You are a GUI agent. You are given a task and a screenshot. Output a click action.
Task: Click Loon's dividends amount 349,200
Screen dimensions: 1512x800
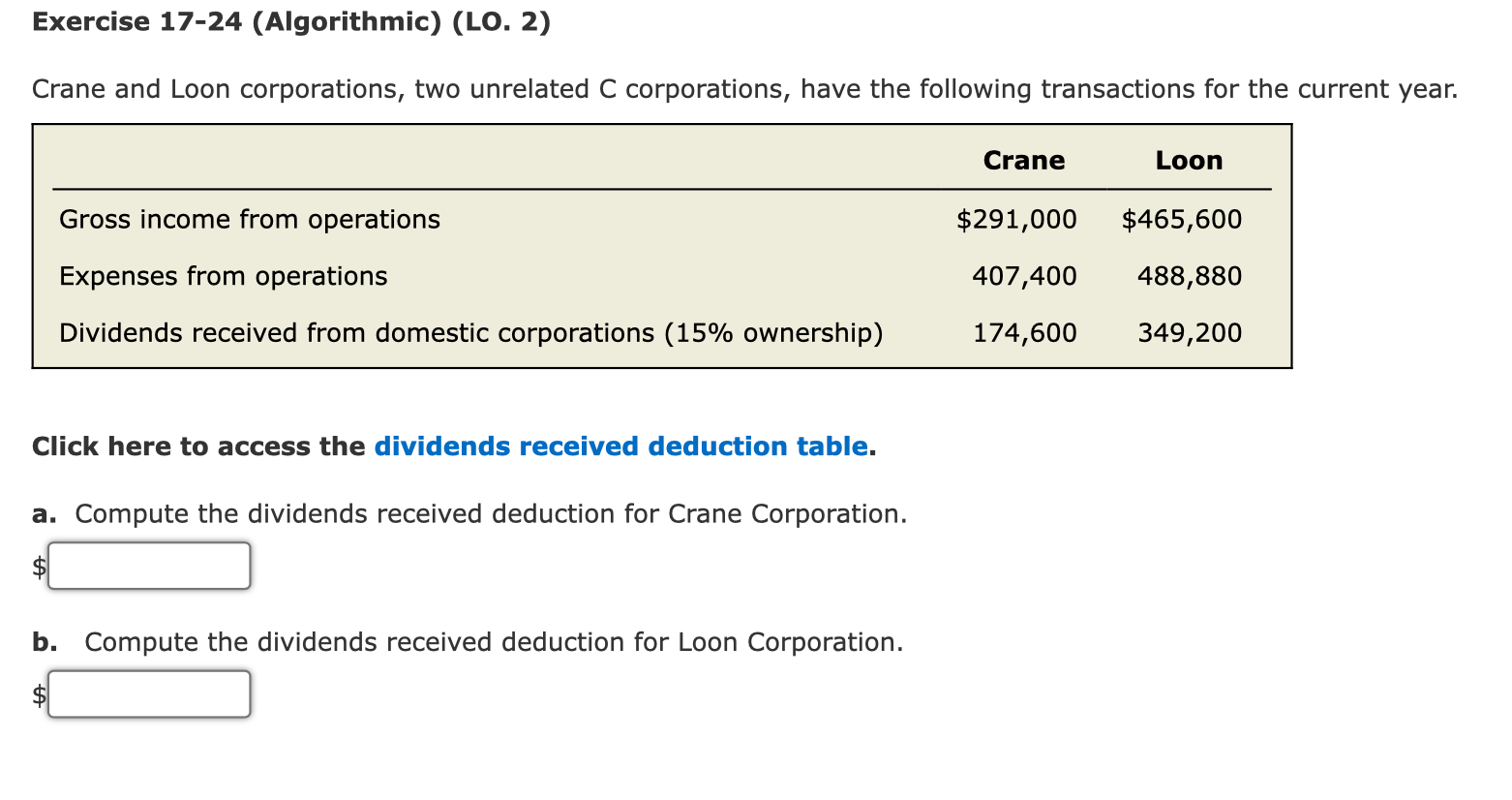[1189, 332]
